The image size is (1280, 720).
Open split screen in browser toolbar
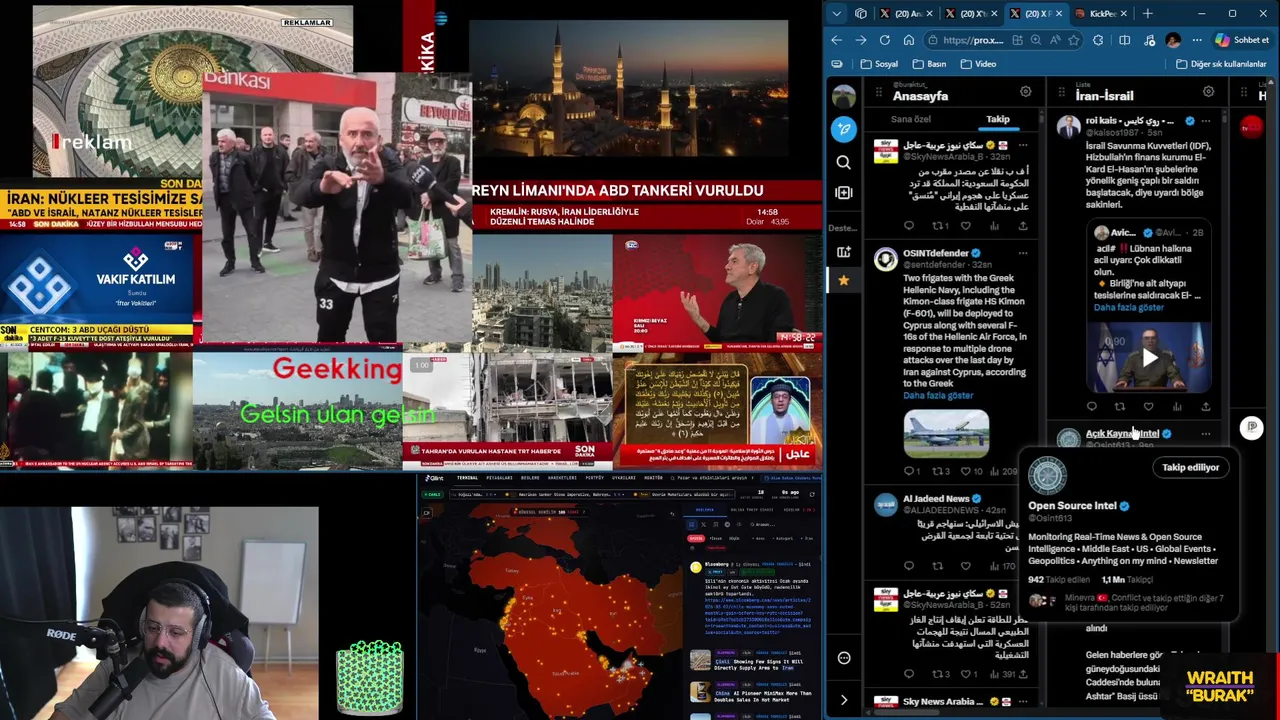tap(1124, 40)
